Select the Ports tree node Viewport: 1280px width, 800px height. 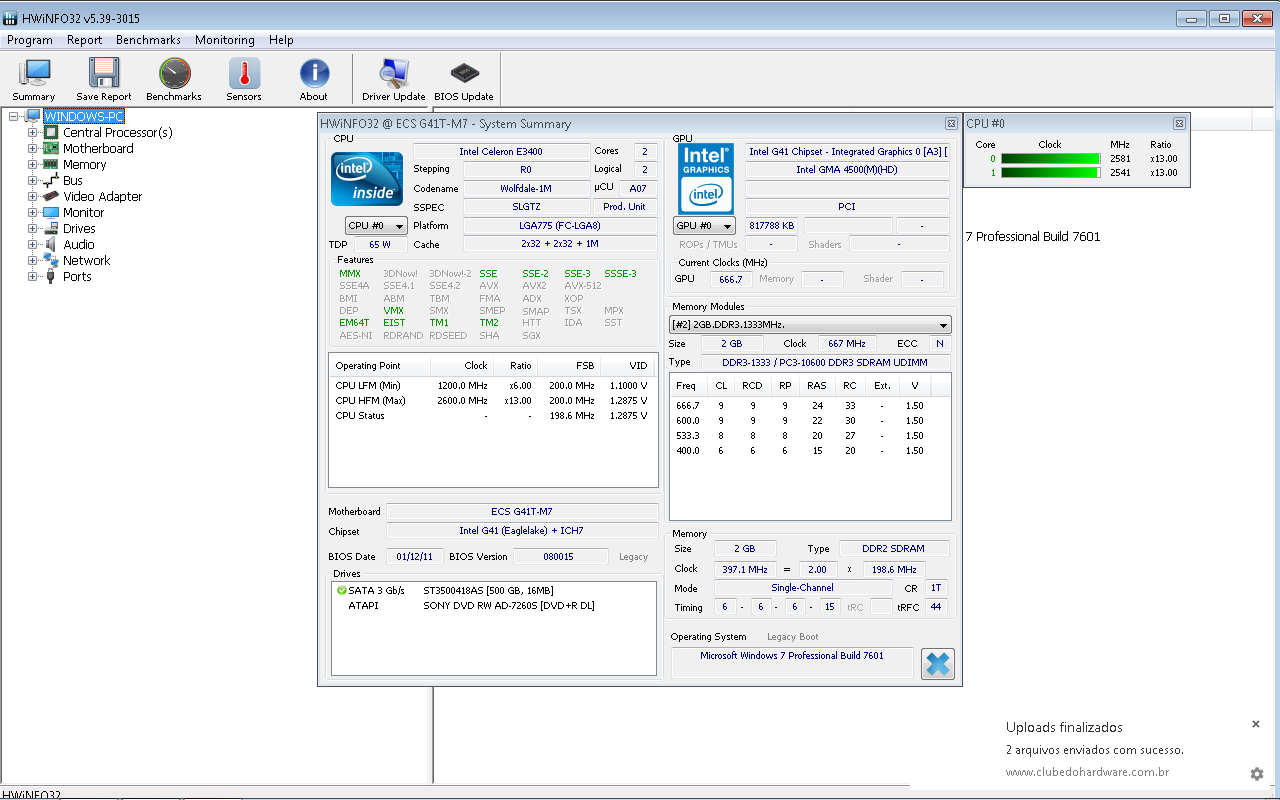pyautogui.click(x=77, y=276)
